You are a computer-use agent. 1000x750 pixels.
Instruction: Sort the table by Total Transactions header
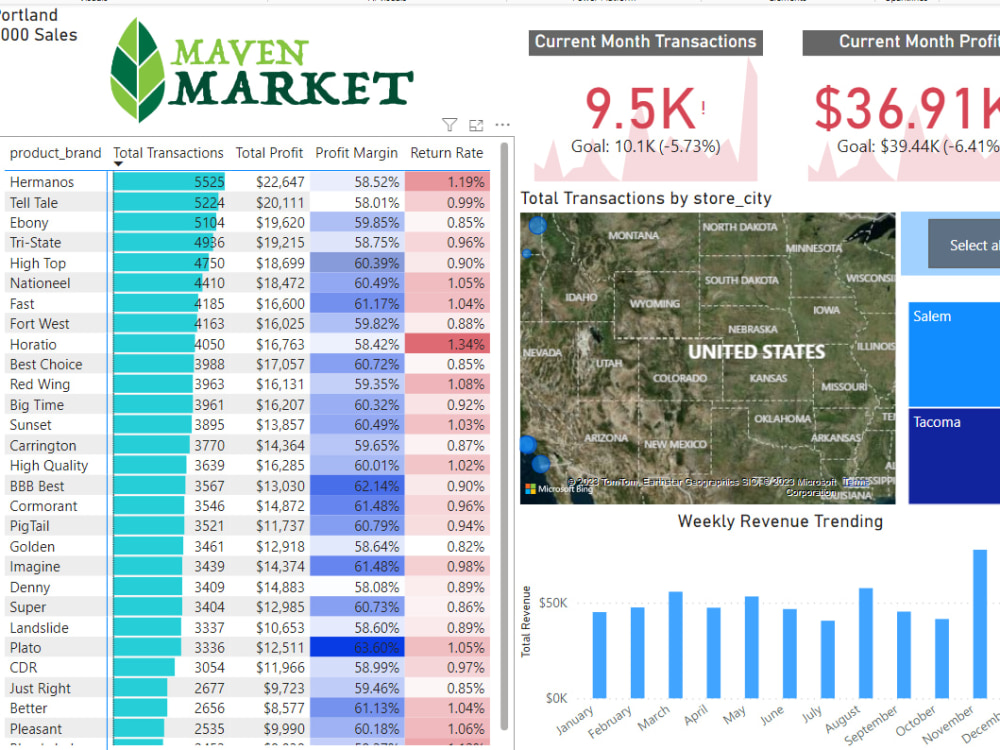(x=168, y=153)
